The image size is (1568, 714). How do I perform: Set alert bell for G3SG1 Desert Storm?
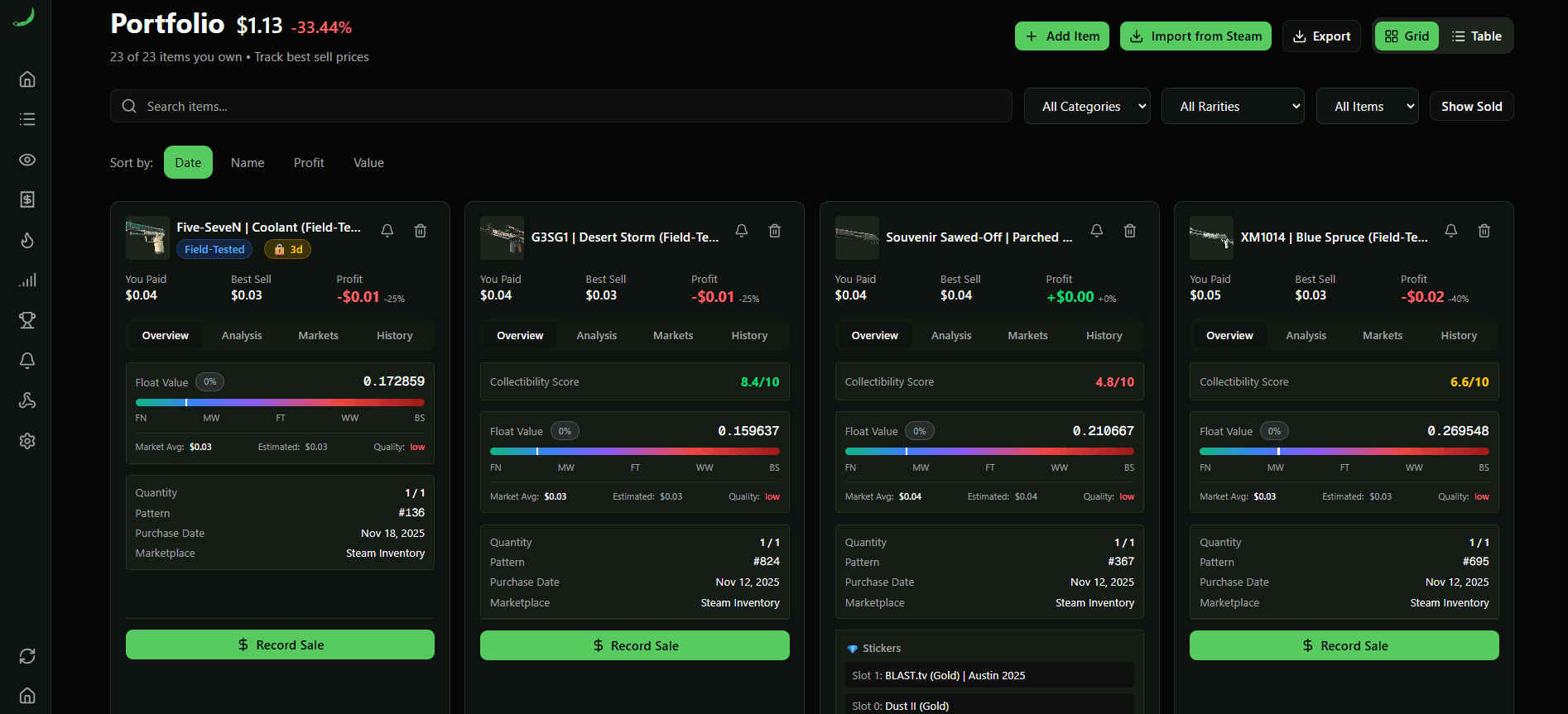click(x=742, y=231)
